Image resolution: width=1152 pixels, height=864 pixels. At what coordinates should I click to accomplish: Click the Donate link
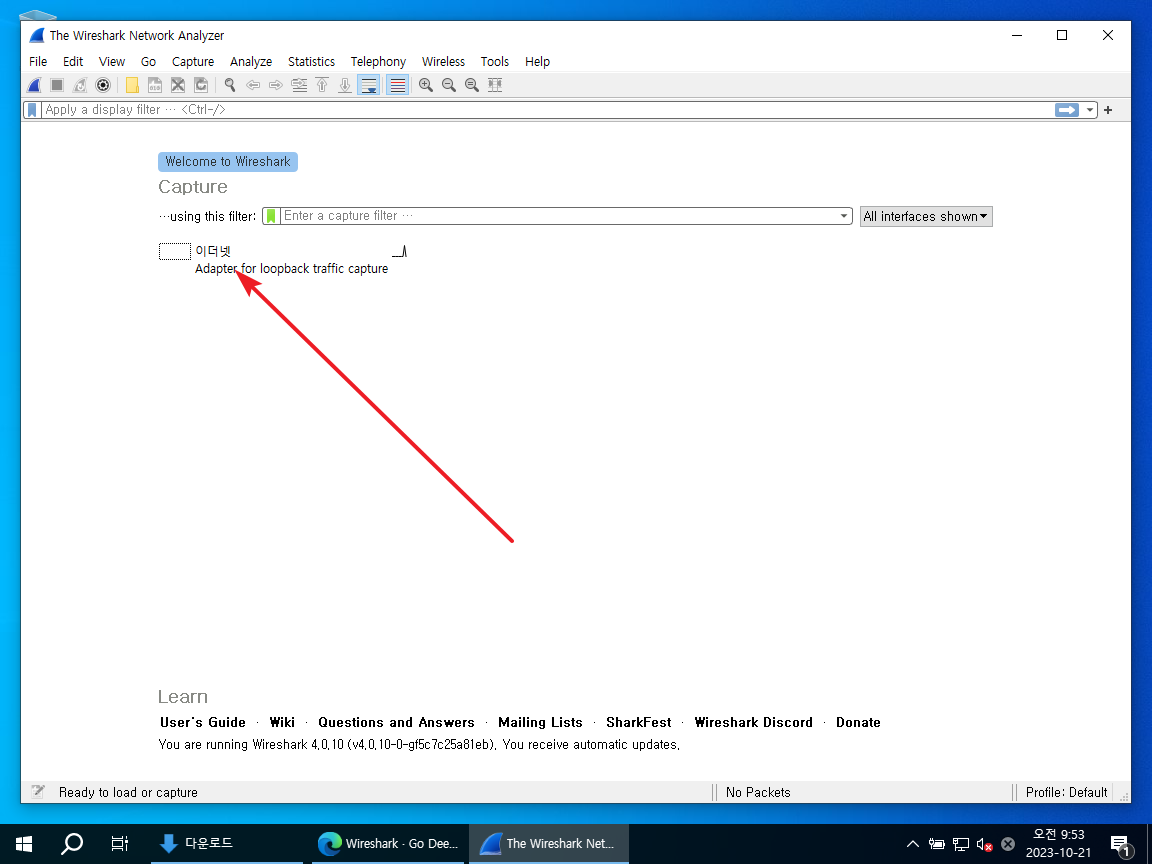pos(858,722)
